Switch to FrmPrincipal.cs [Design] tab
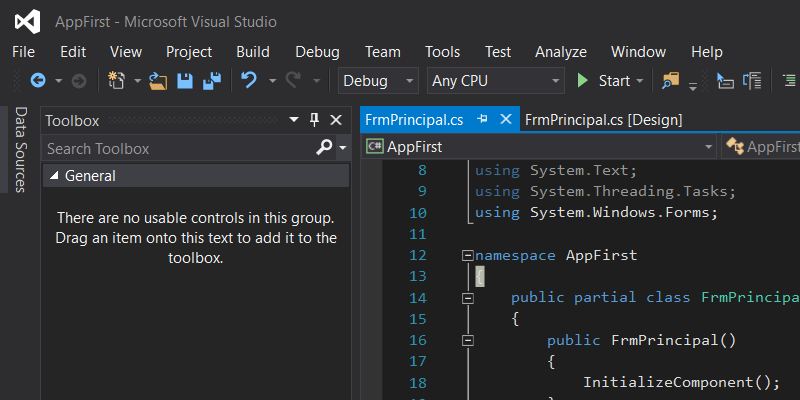Image resolution: width=800 pixels, height=400 pixels. tap(603, 119)
